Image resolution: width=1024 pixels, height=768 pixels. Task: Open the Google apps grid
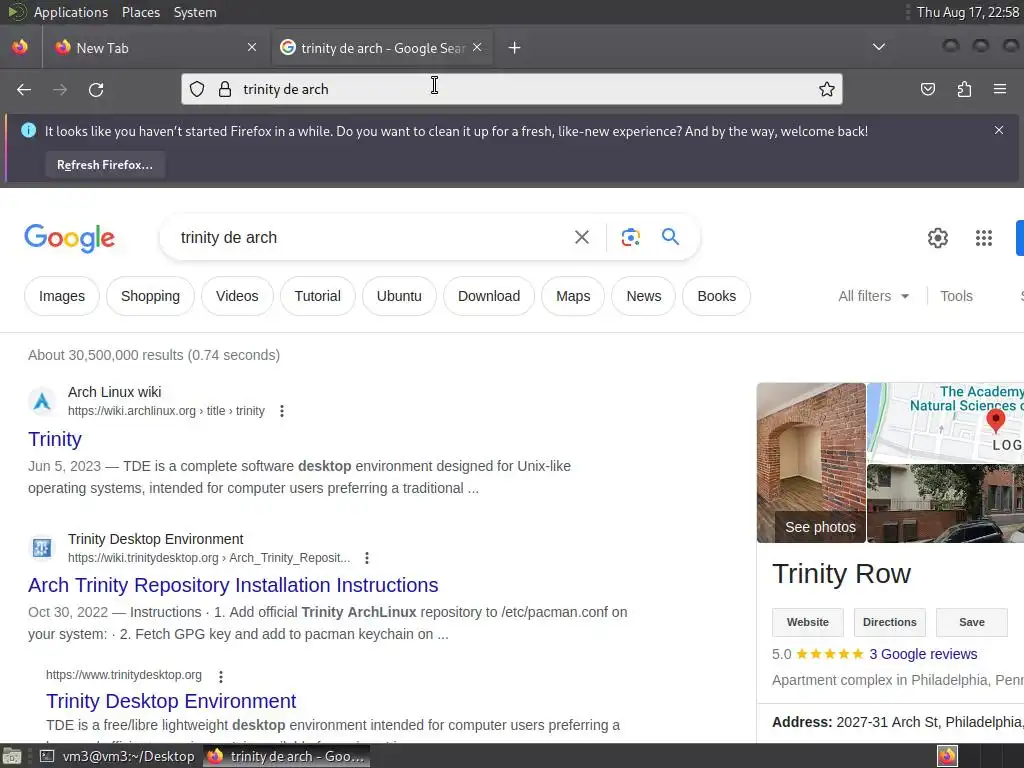click(x=984, y=238)
